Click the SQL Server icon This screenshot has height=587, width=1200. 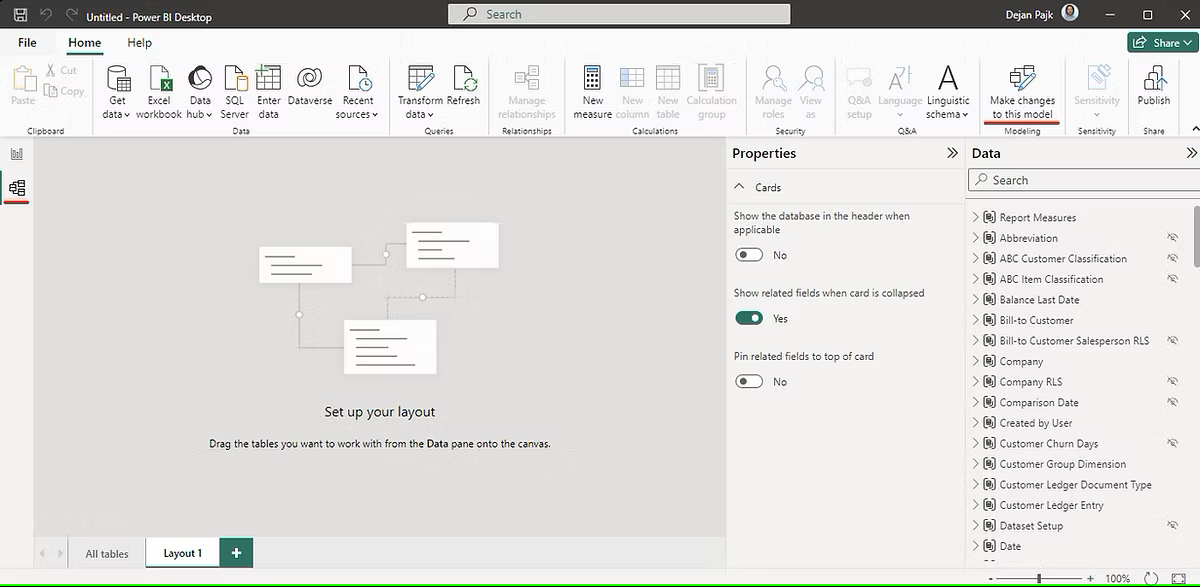[x=235, y=80]
